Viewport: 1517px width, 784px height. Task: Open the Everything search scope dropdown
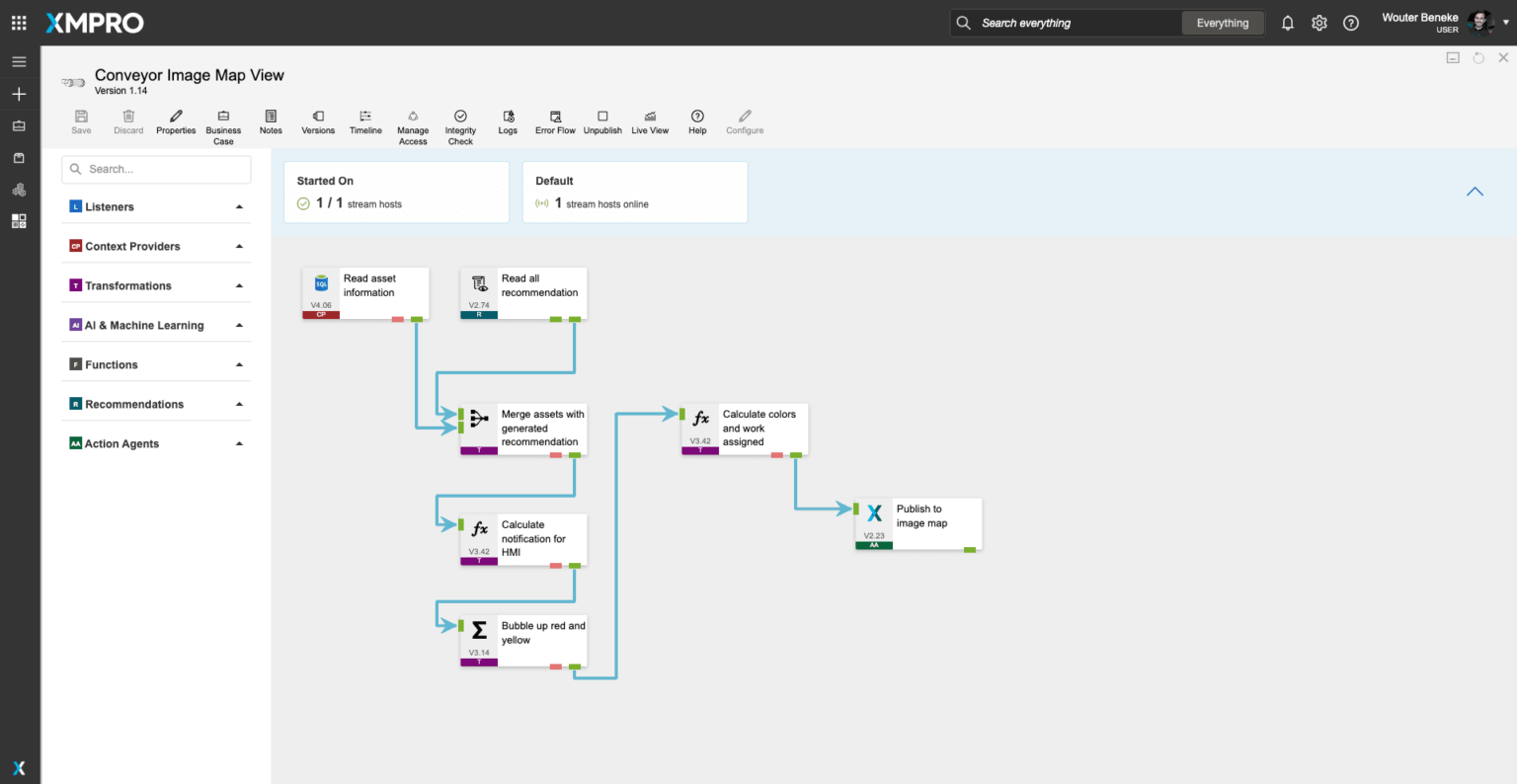pyautogui.click(x=1222, y=23)
